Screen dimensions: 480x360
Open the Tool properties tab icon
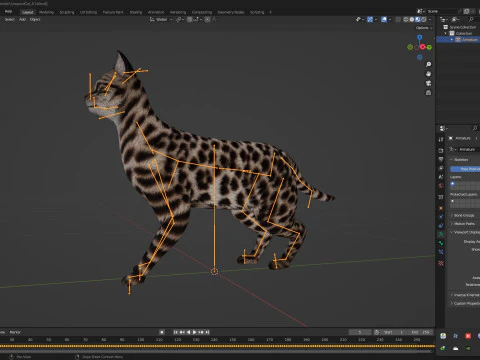click(x=441, y=140)
